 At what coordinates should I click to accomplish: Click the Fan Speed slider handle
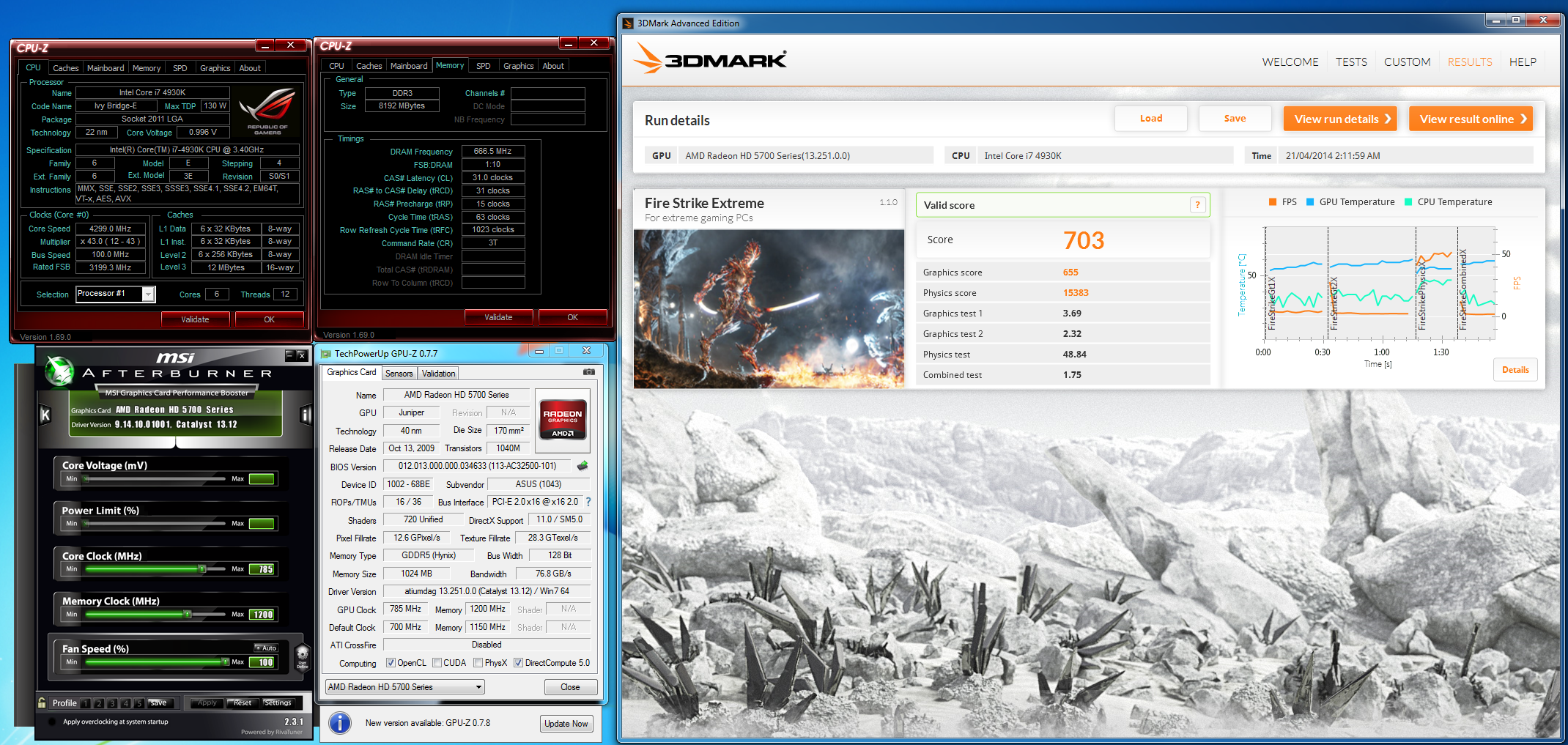pos(226,661)
